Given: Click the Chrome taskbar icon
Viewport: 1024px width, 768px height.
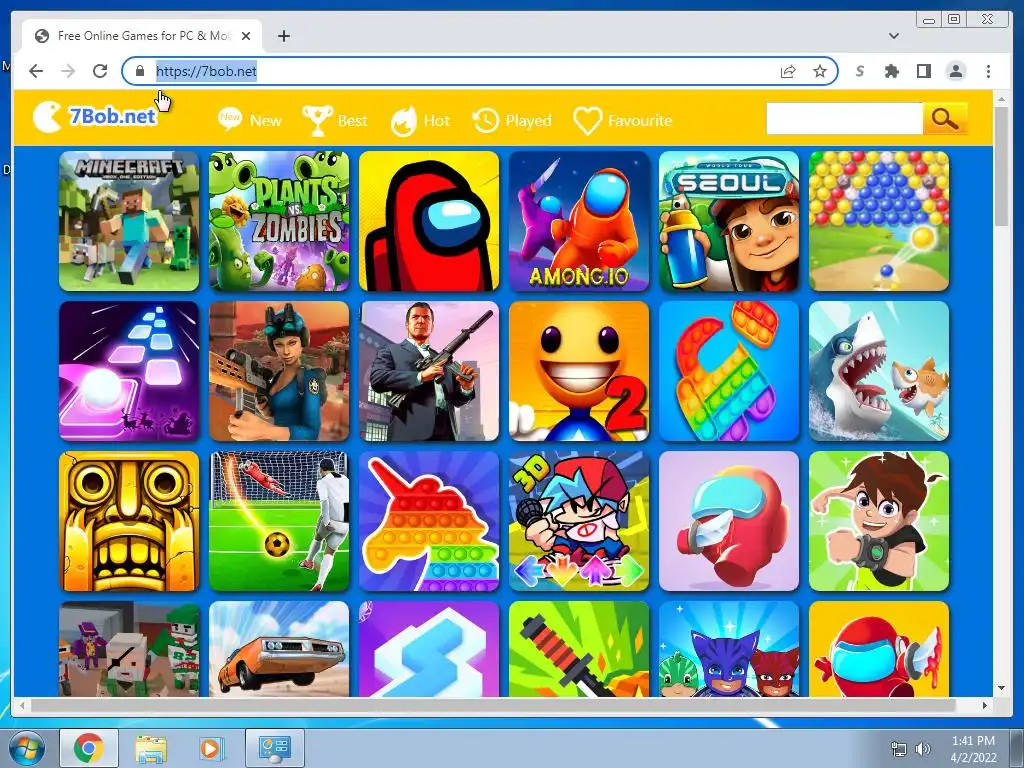Looking at the screenshot, I should (89, 748).
